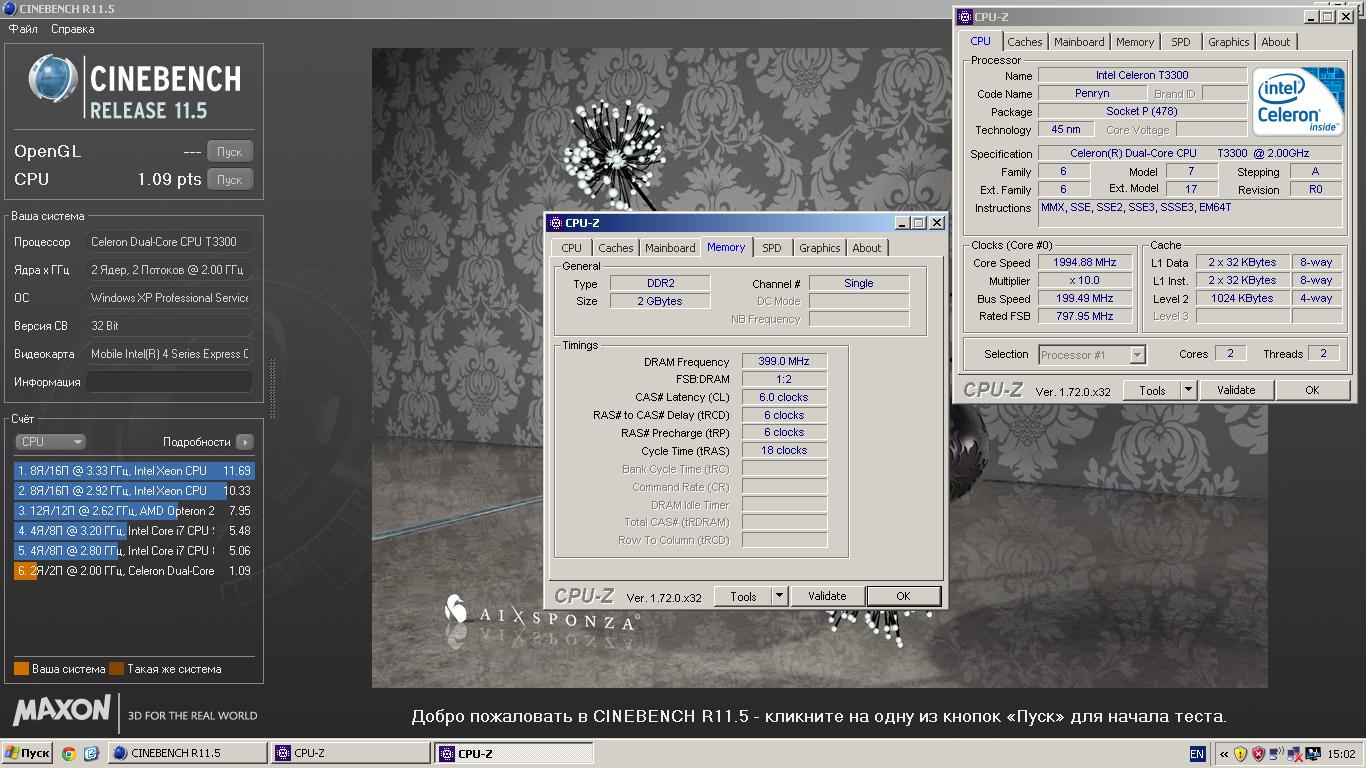Select ranking row 4 Core i7 5.48
Viewport: 1366px width, 768px height.
(x=134, y=531)
